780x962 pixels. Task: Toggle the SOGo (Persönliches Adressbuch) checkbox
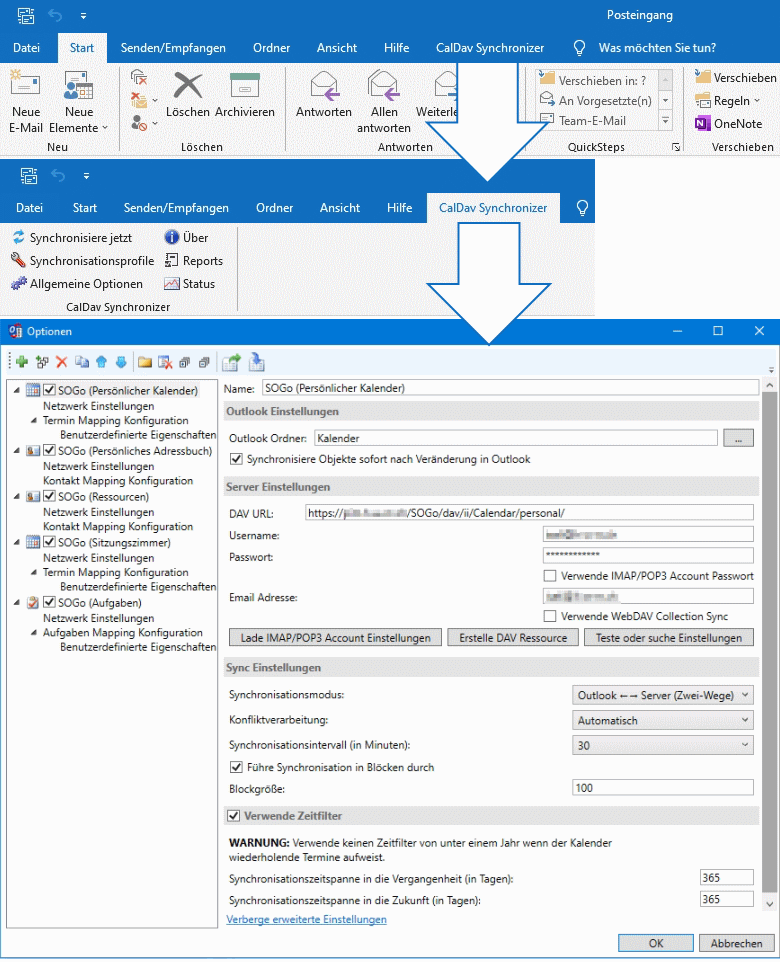[50, 450]
